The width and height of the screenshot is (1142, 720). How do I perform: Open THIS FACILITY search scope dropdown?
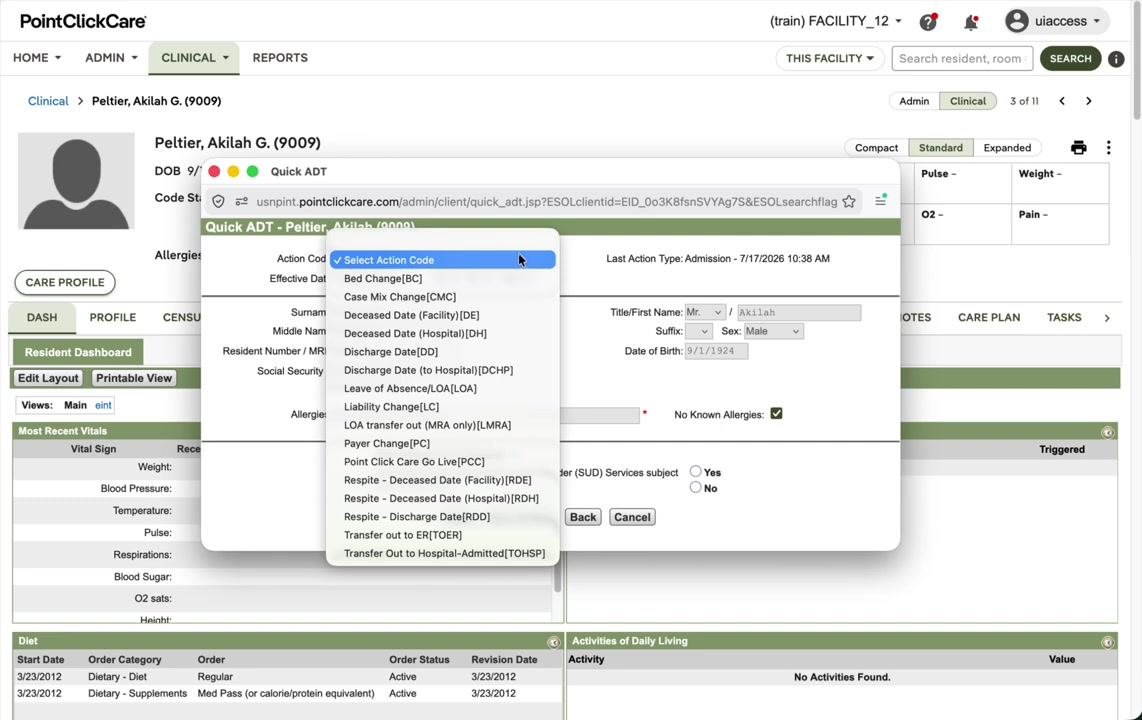click(830, 58)
